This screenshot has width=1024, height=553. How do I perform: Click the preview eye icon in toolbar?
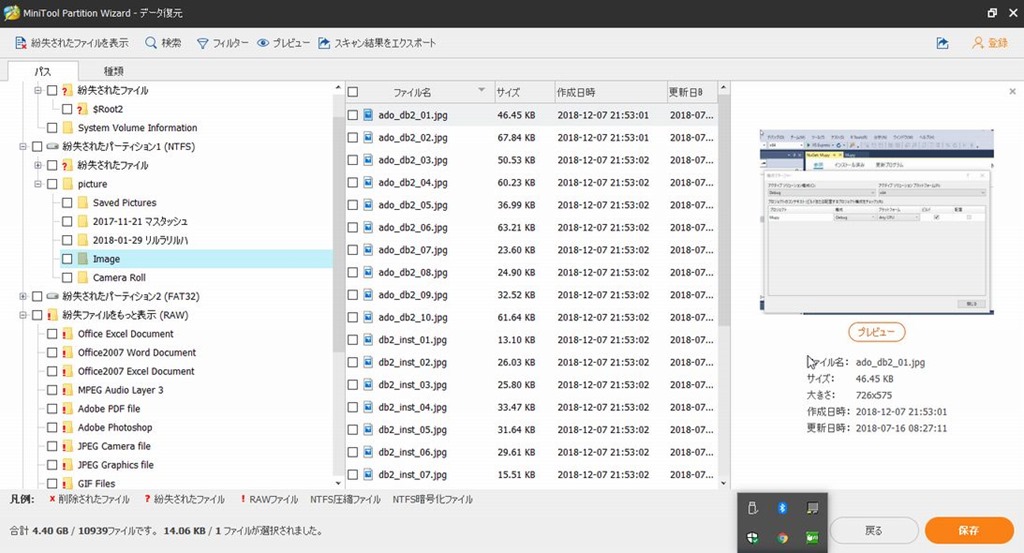[x=264, y=43]
